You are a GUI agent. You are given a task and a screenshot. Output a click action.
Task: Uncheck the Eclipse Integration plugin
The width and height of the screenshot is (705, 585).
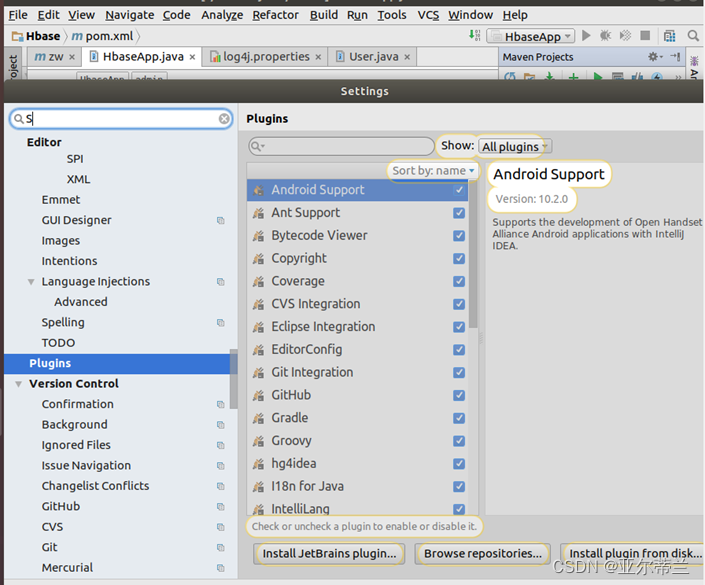[459, 327]
